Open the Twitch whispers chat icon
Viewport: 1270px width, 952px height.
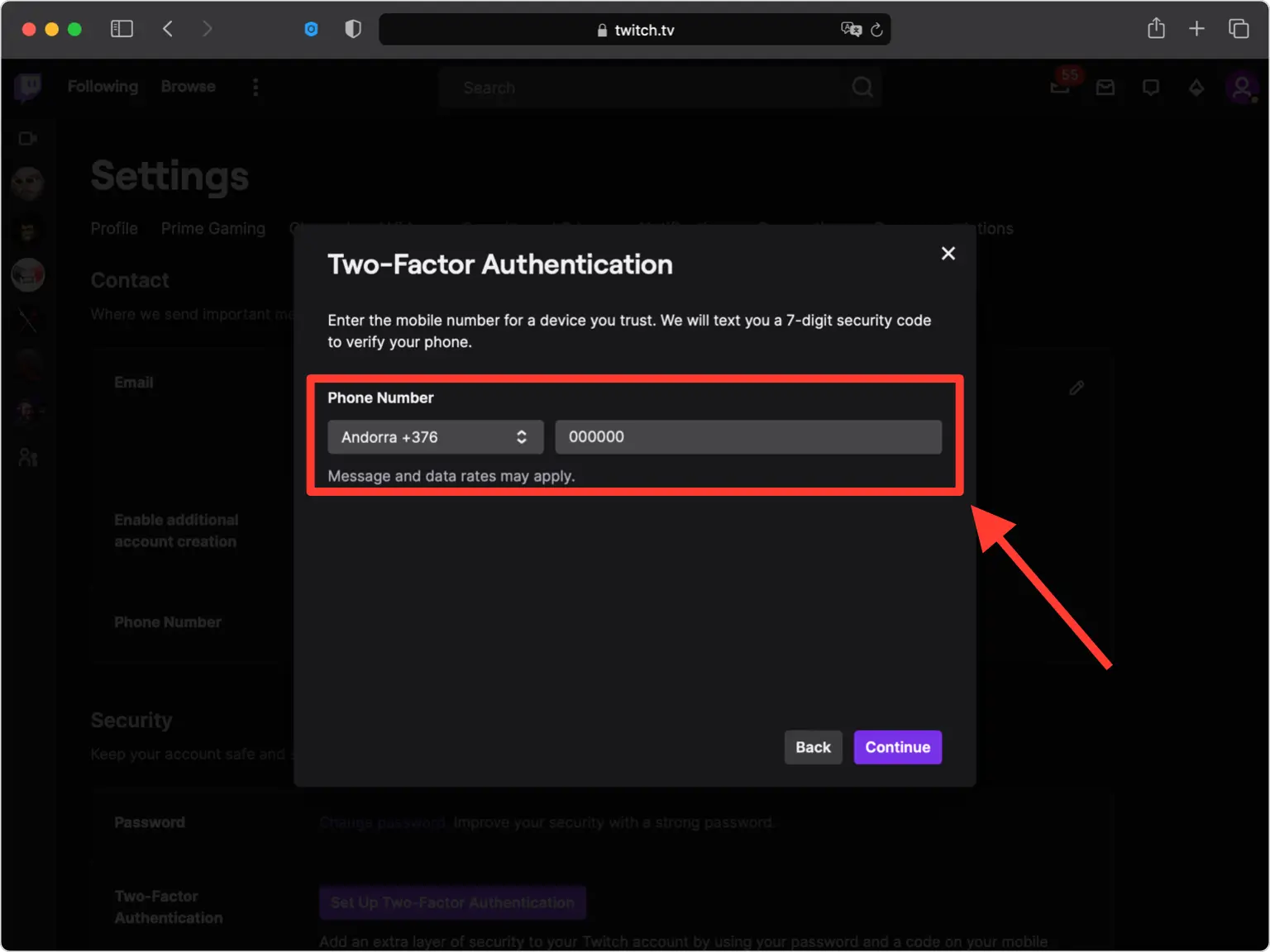pos(1150,88)
